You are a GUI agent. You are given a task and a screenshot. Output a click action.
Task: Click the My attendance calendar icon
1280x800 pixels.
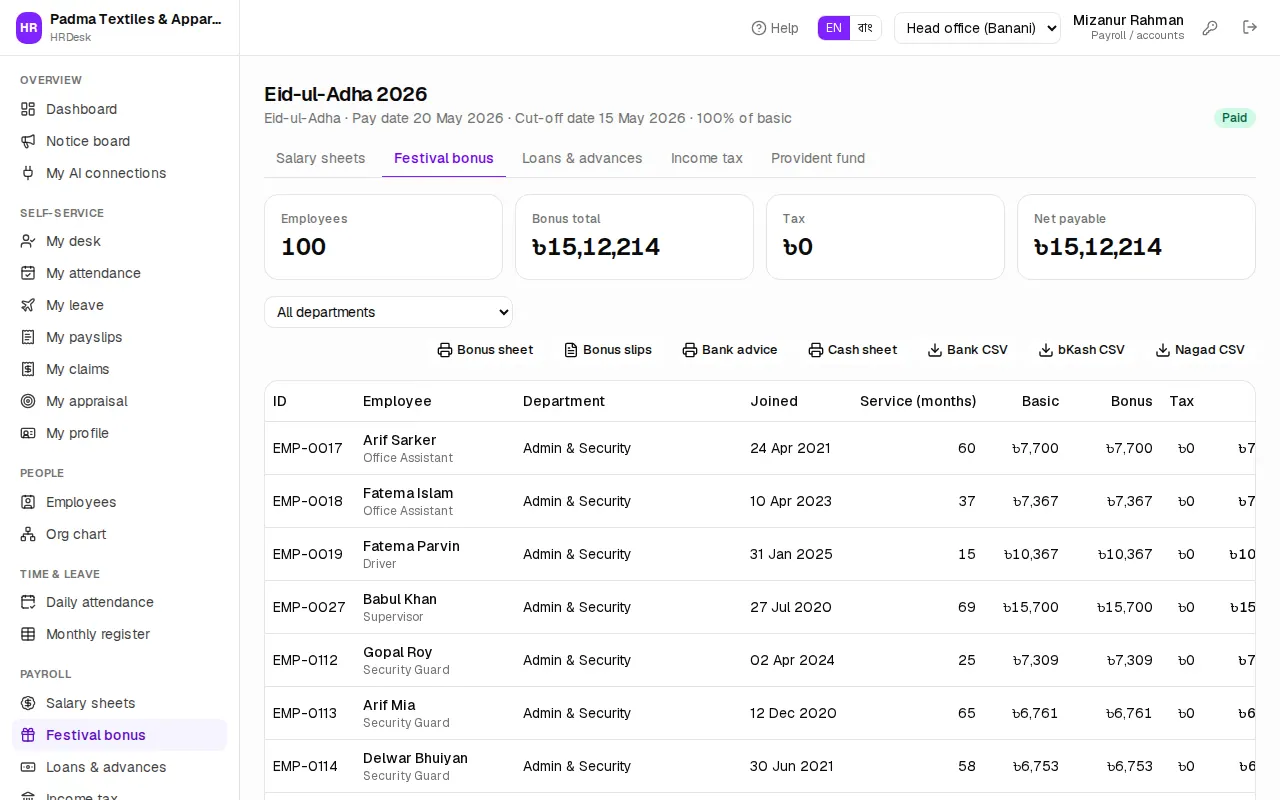pyautogui.click(x=28, y=273)
